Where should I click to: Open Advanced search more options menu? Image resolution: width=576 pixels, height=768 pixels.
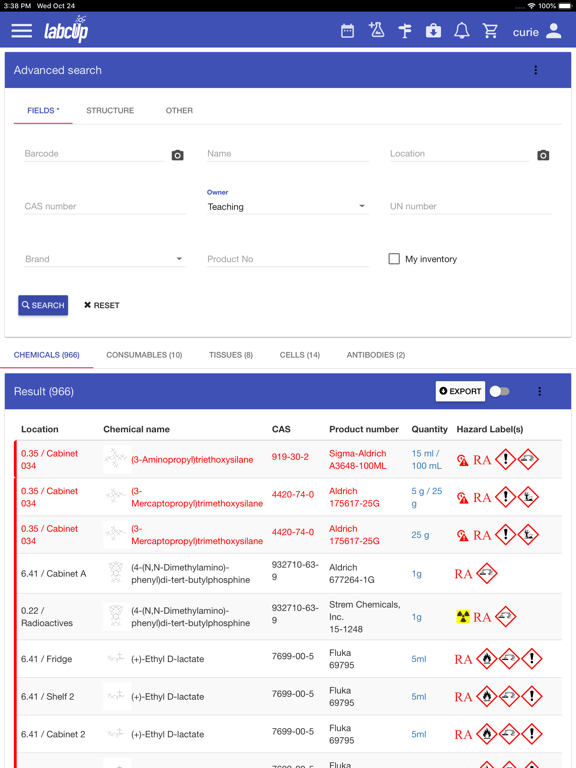click(535, 70)
